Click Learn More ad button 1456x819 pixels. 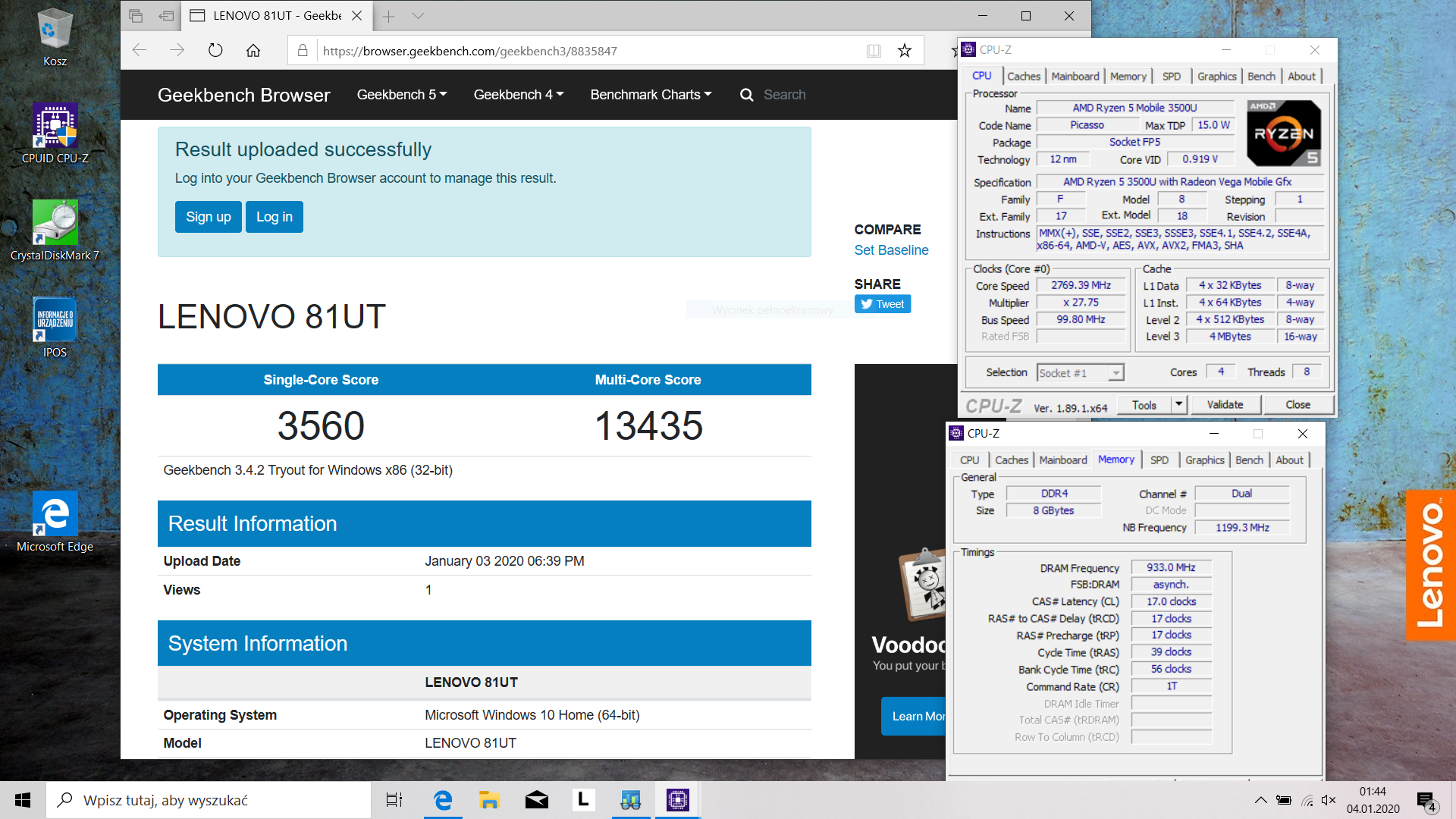click(915, 717)
